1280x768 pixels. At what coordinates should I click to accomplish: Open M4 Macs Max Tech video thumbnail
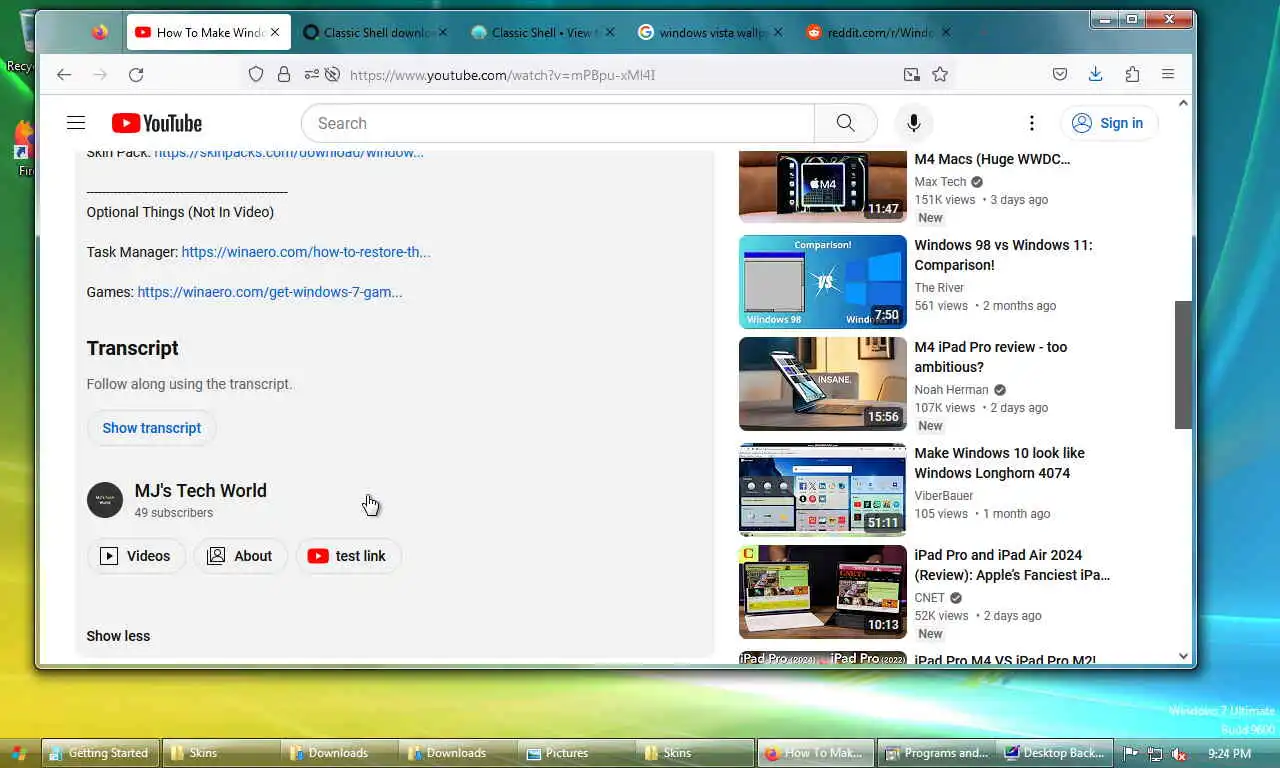coord(823,186)
